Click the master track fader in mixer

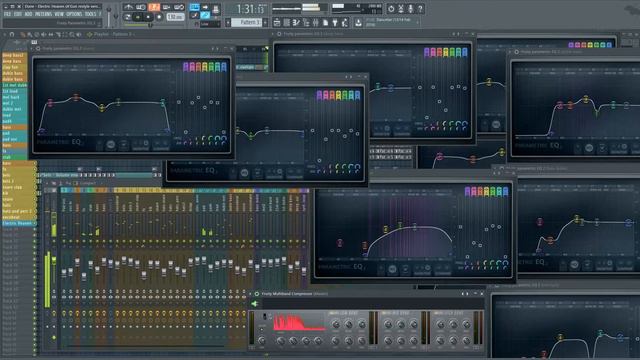coord(54,260)
